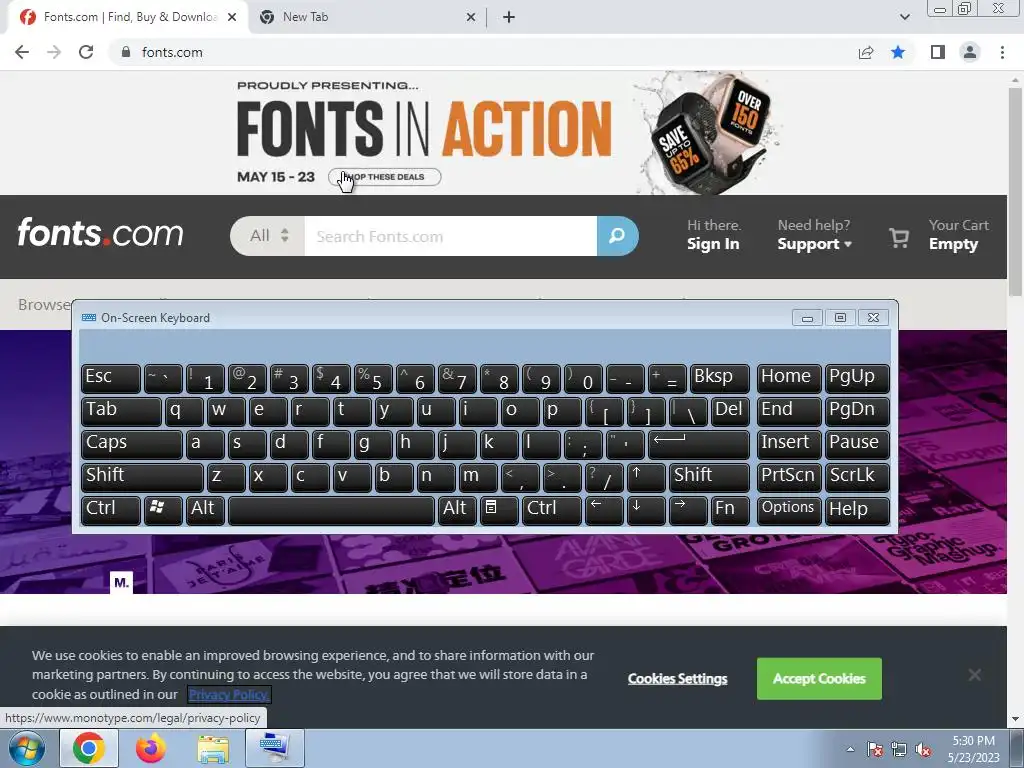The width and height of the screenshot is (1024, 768).
Task: Toggle the right Ctrl key
Action: (551, 511)
